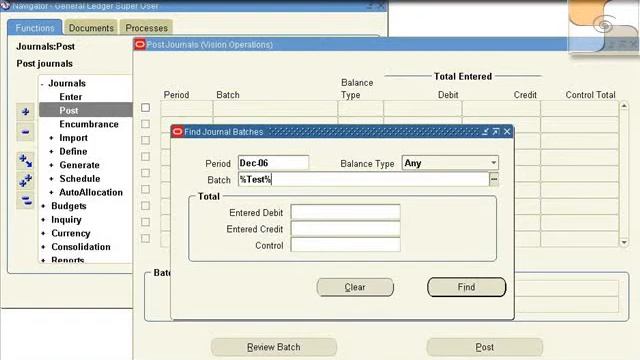Click the collapse (minus) navigator icon
Screen dimensions: 640x360
[25, 132]
